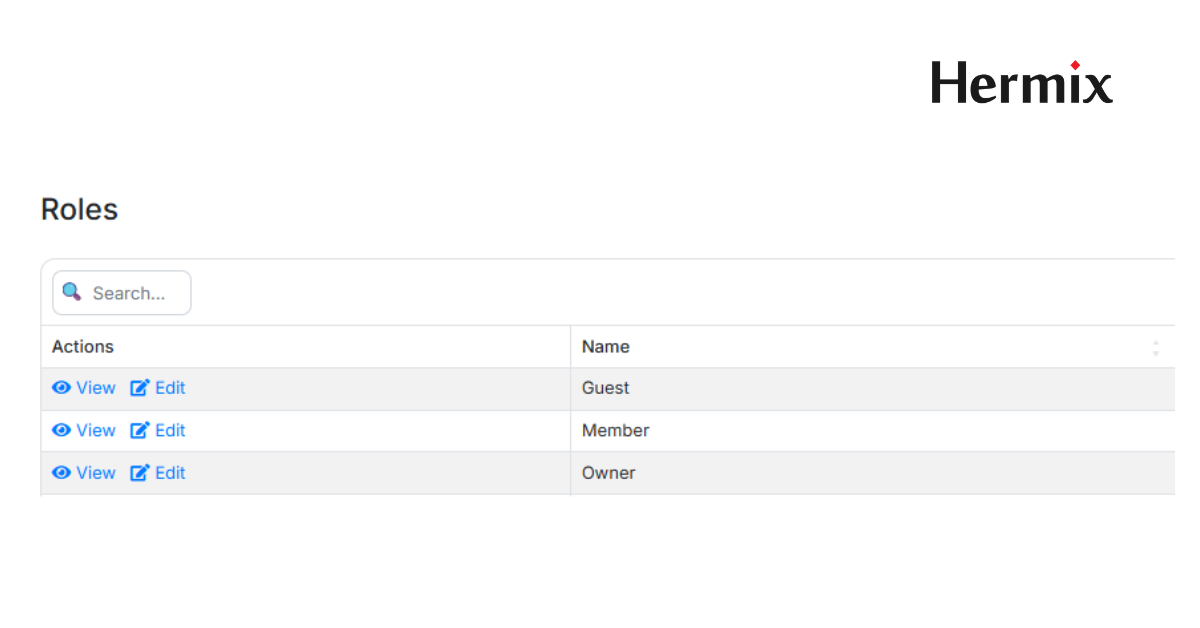Select the Member name cell
1200x628 pixels.
pos(616,430)
